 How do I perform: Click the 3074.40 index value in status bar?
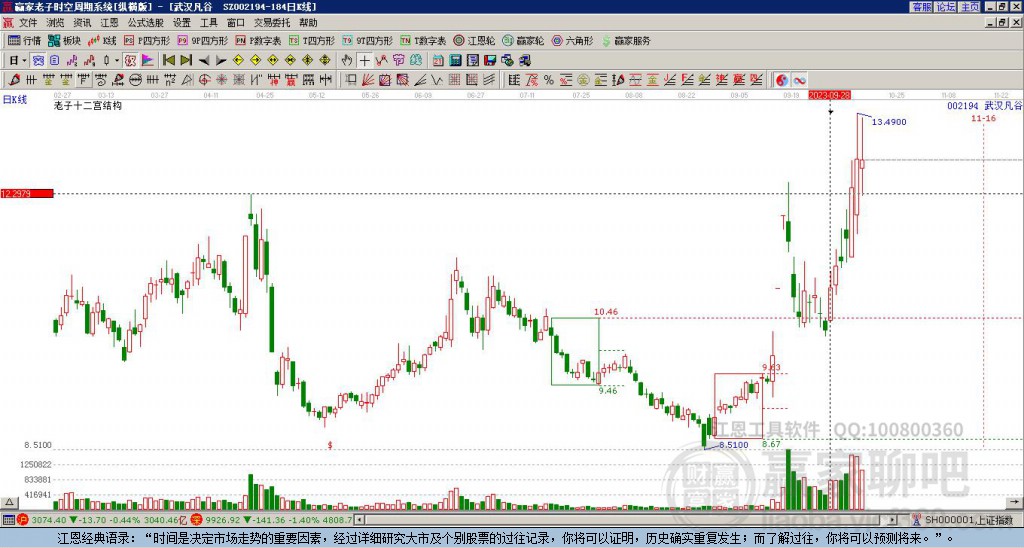click(48, 520)
